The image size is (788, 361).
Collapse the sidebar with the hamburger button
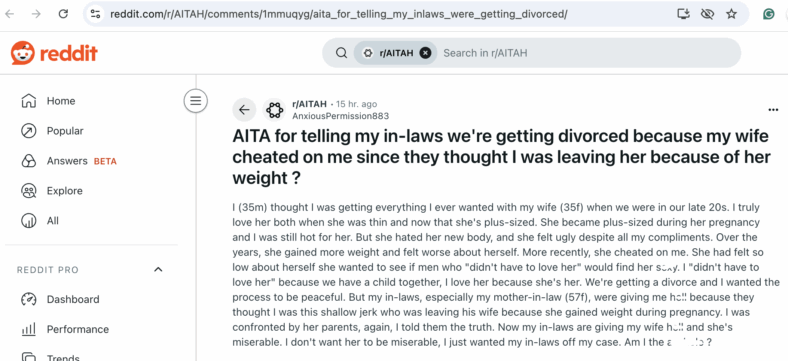pyautogui.click(x=195, y=101)
